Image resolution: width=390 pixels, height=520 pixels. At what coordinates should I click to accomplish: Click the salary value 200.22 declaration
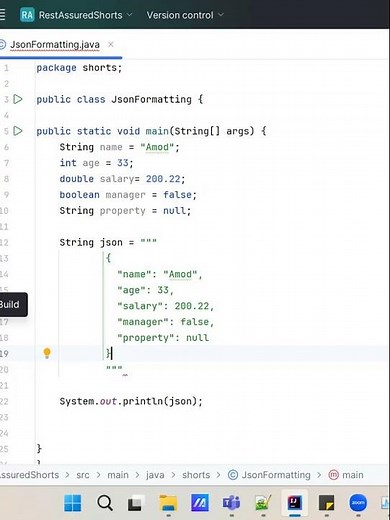[x=122, y=179]
